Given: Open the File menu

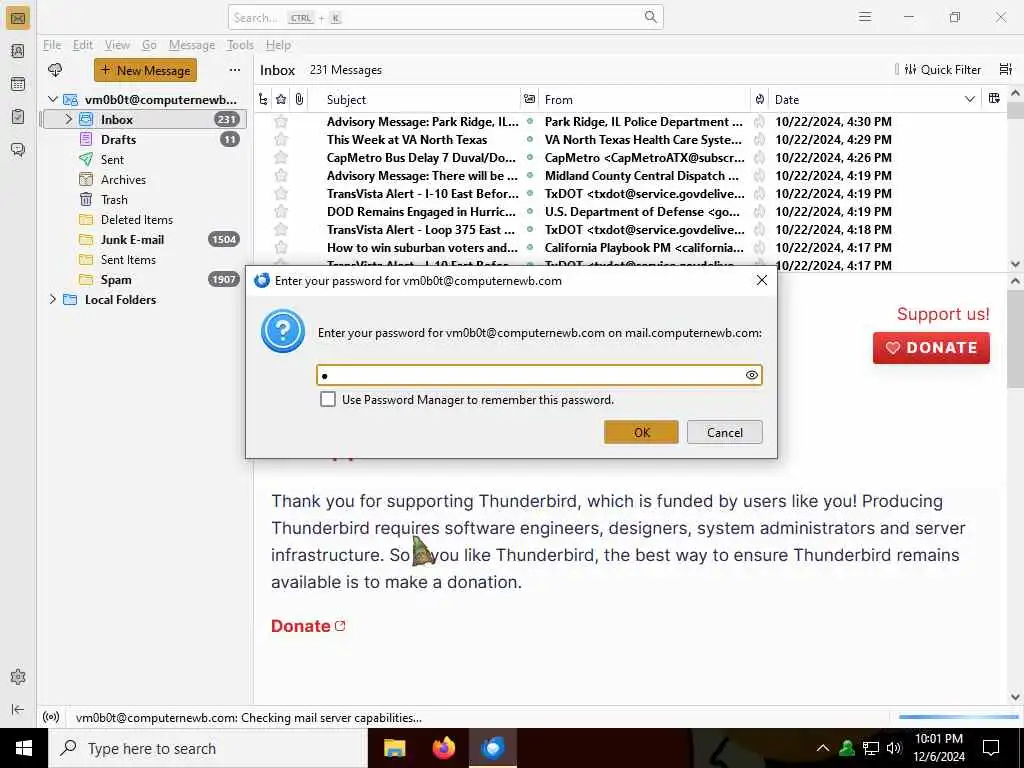Looking at the screenshot, I should pos(52,45).
